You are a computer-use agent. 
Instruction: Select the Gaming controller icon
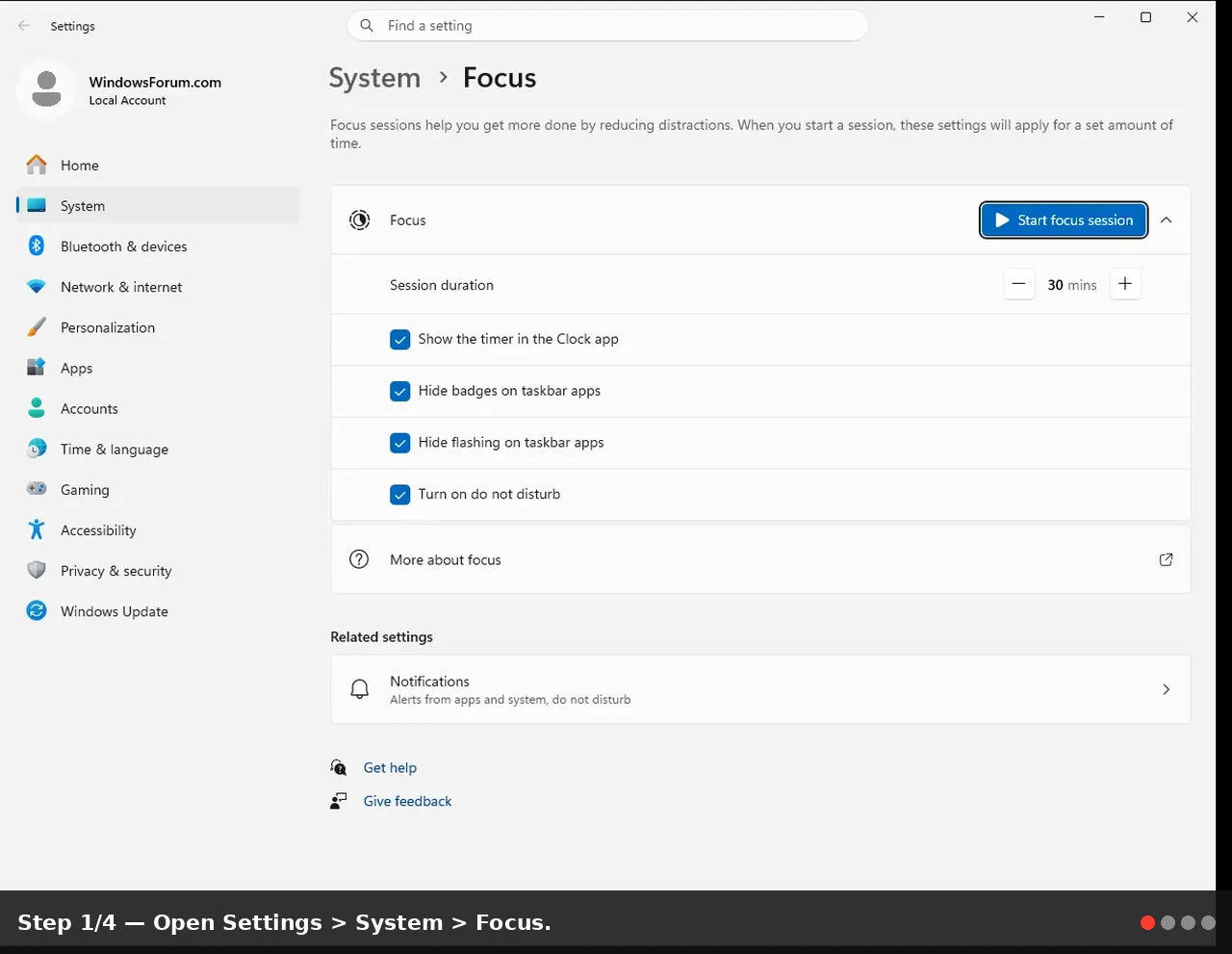pos(37,489)
